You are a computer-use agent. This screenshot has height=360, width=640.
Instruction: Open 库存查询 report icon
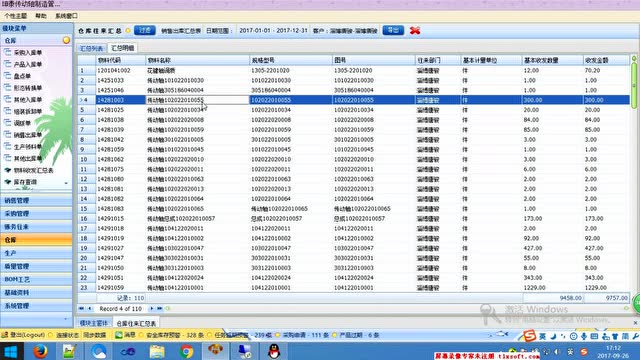[7, 182]
